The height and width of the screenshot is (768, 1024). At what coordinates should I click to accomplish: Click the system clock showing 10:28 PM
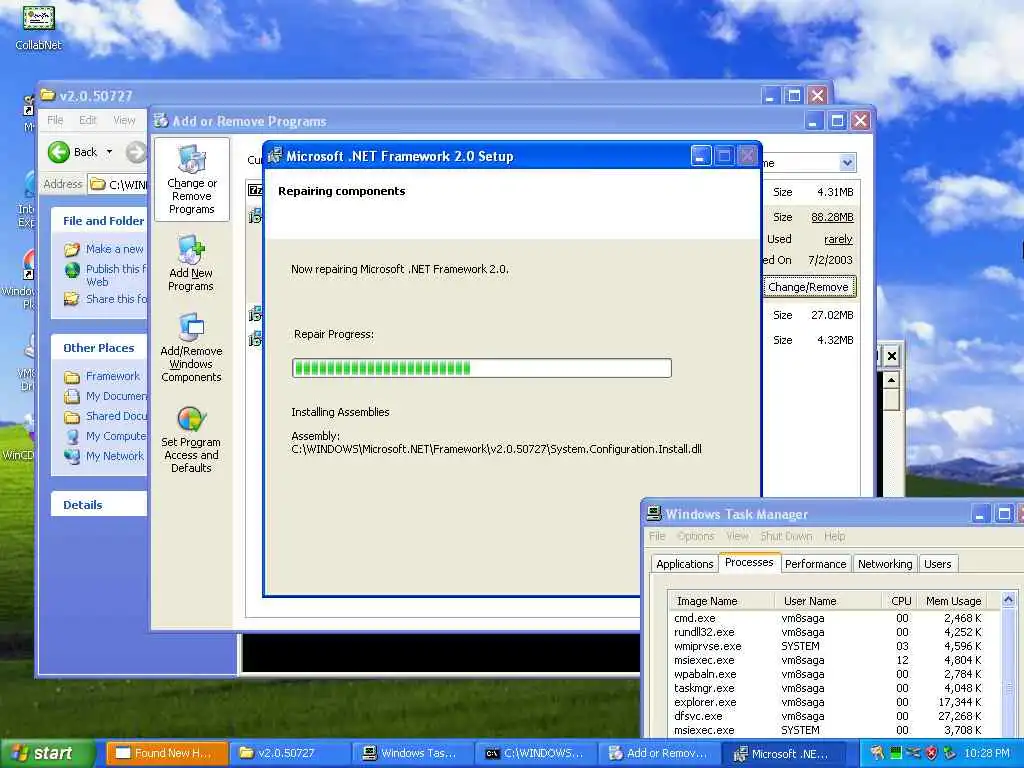[987, 753]
